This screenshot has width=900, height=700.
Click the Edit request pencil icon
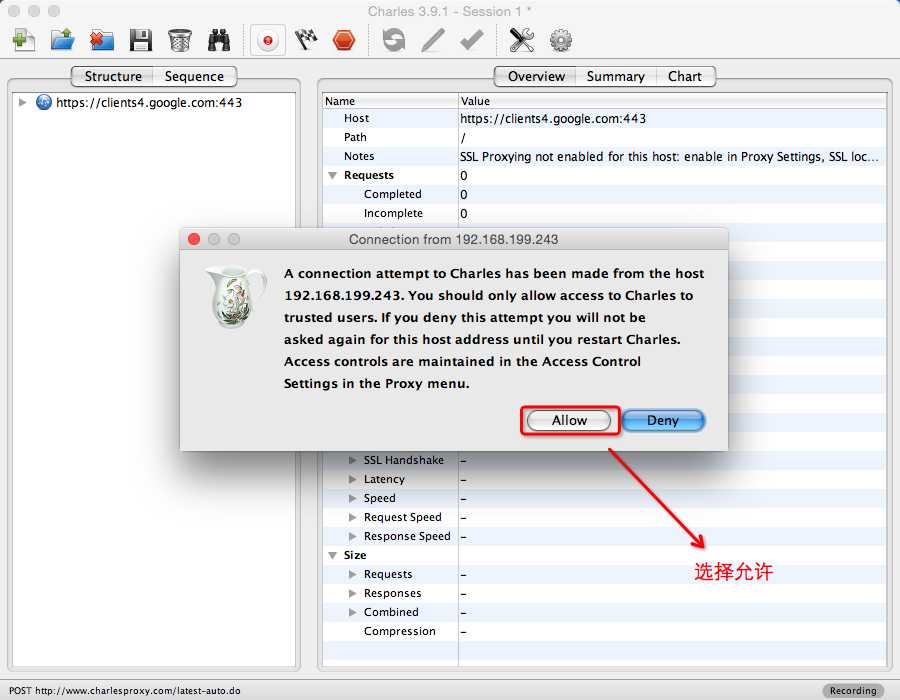pos(433,41)
